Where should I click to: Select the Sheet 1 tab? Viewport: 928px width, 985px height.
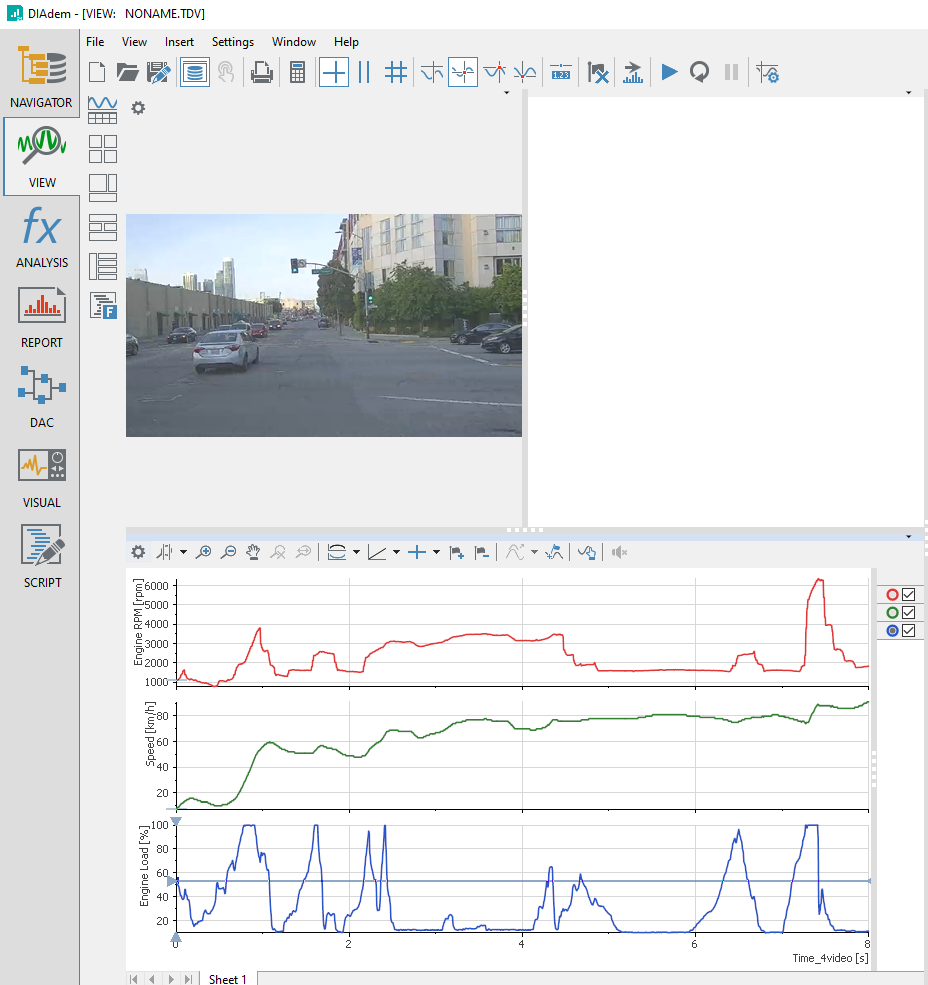tap(227, 978)
